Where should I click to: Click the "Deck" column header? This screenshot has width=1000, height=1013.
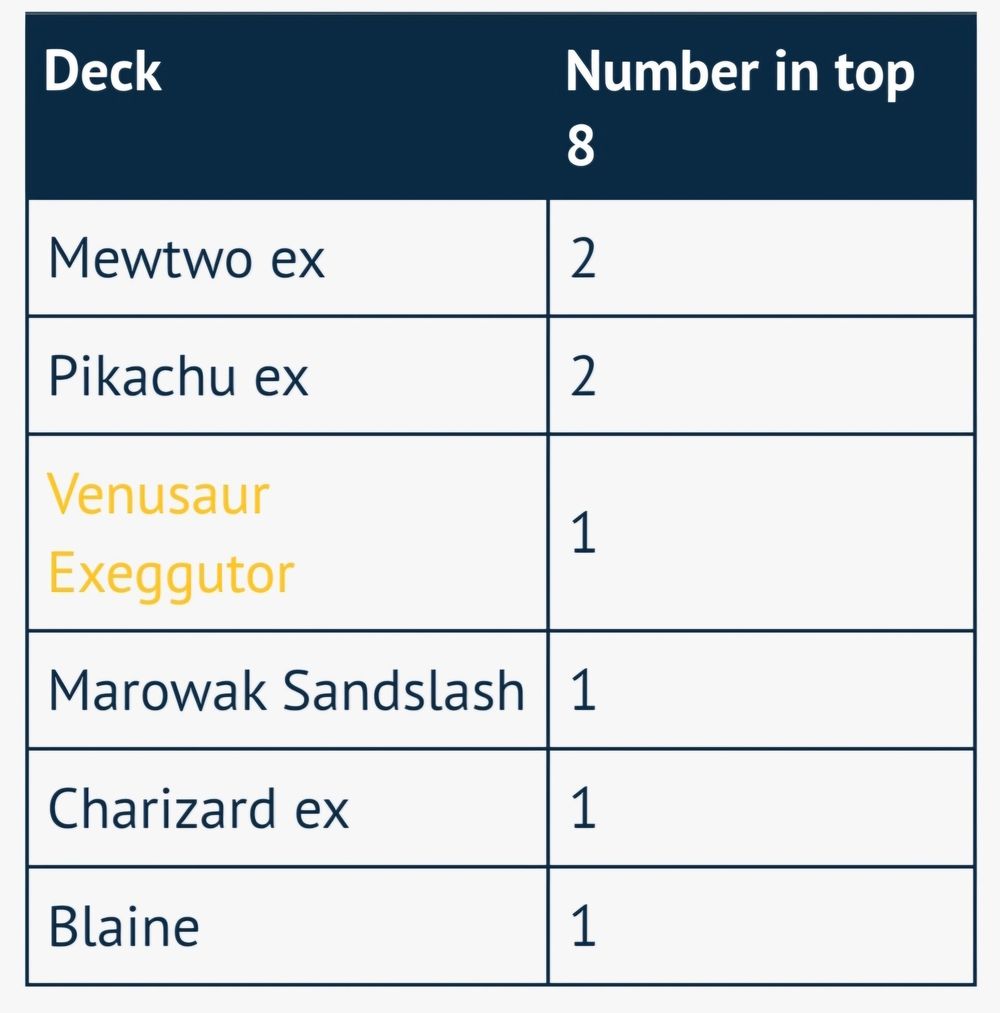(x=103, y=72)
